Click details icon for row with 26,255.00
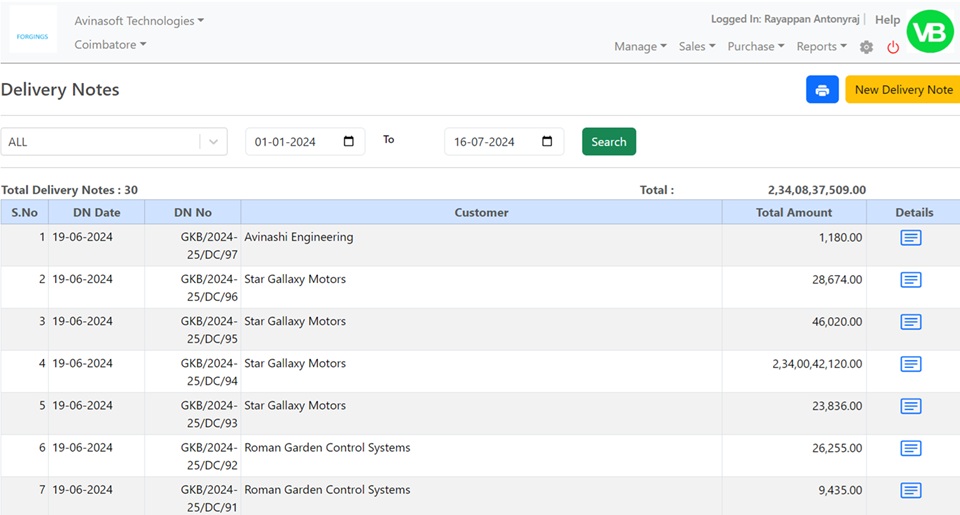Screen dimensions: 960x515 pos(910,448)
